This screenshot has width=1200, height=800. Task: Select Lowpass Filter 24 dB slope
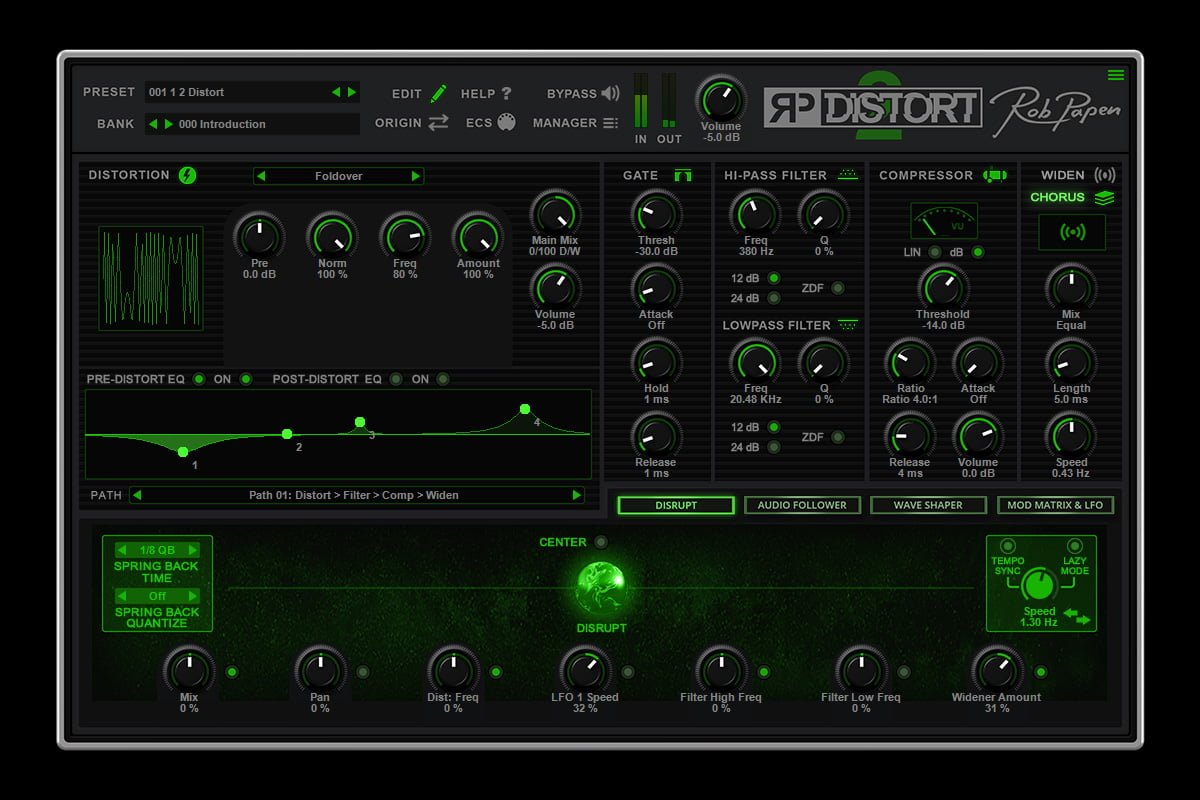click(x=773, y=447)
